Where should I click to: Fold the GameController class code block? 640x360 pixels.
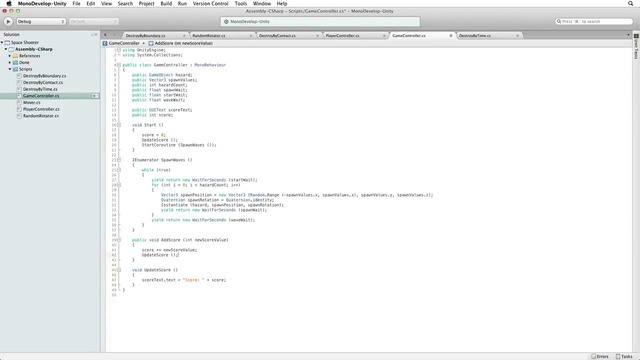119,65
